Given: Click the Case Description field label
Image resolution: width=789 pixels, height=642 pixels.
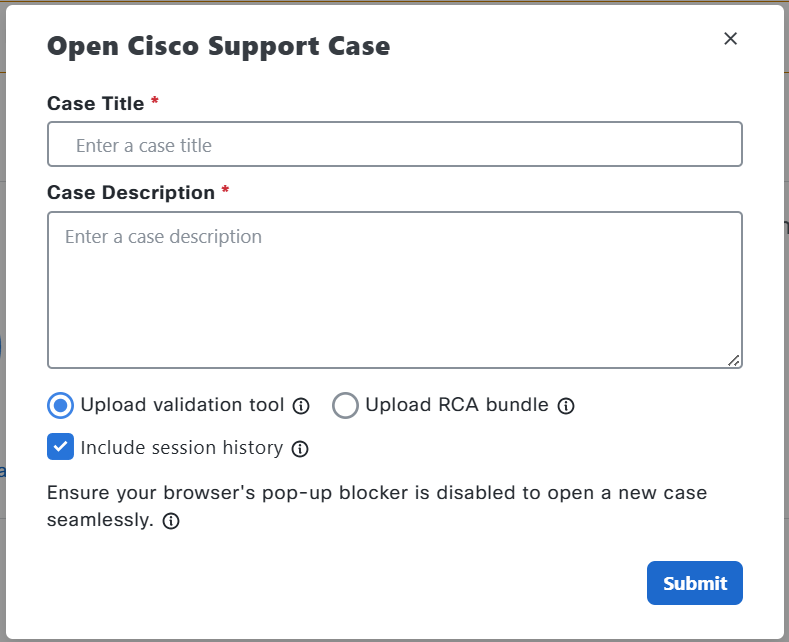Looking at the screenshot, I should tap(131, 193).
